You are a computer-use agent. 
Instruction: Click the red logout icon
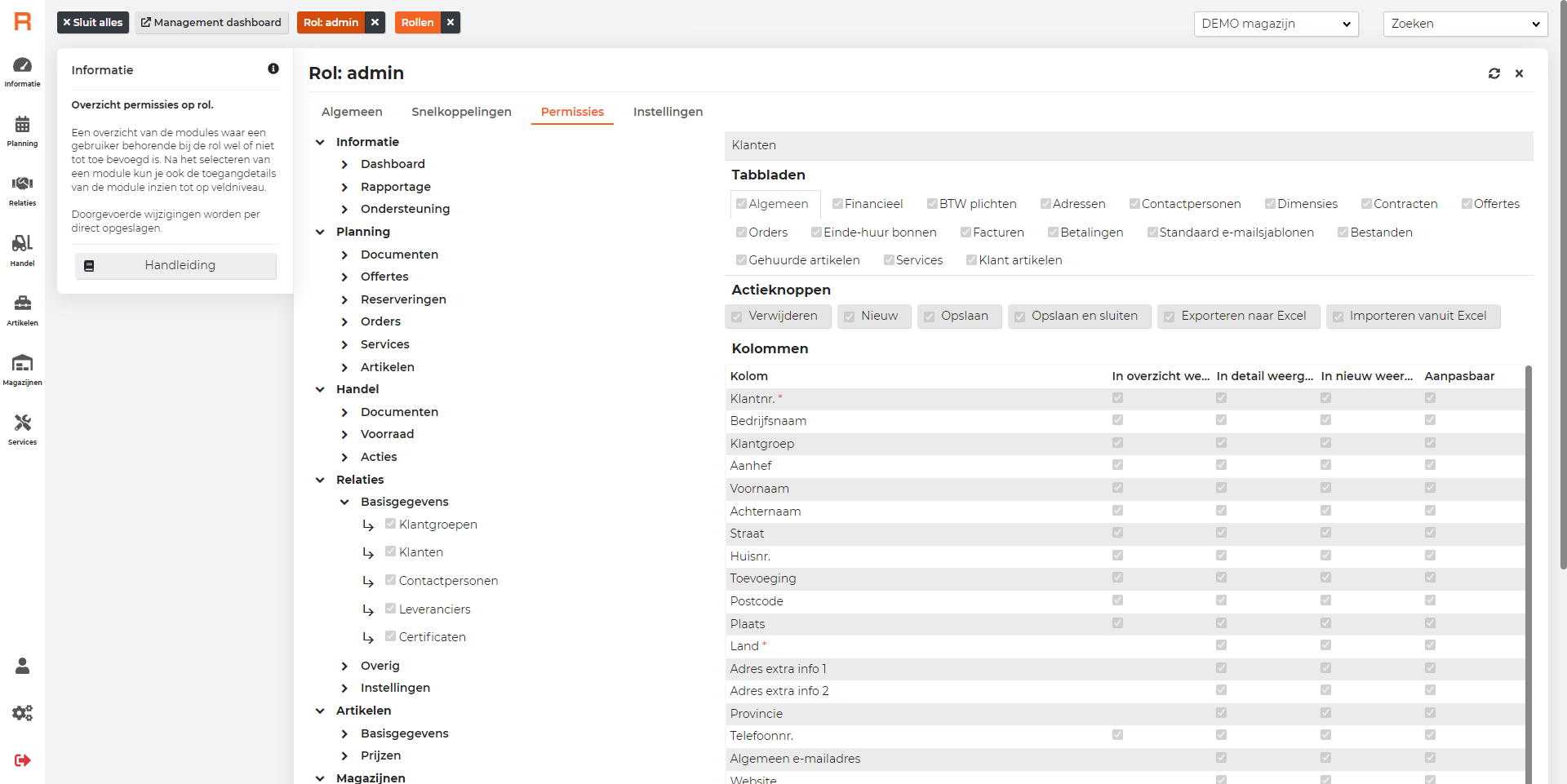click(22, 760)
